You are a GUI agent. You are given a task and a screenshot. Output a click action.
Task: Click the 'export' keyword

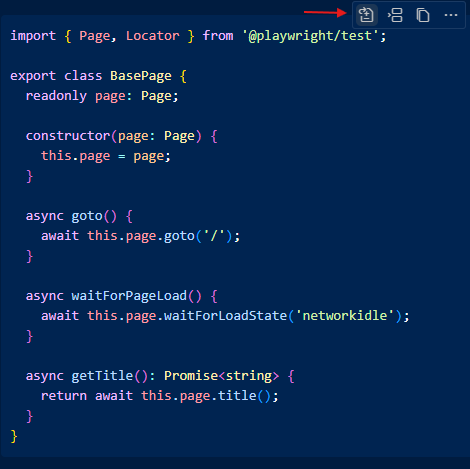pyautogui.click(x=33, y=76)
